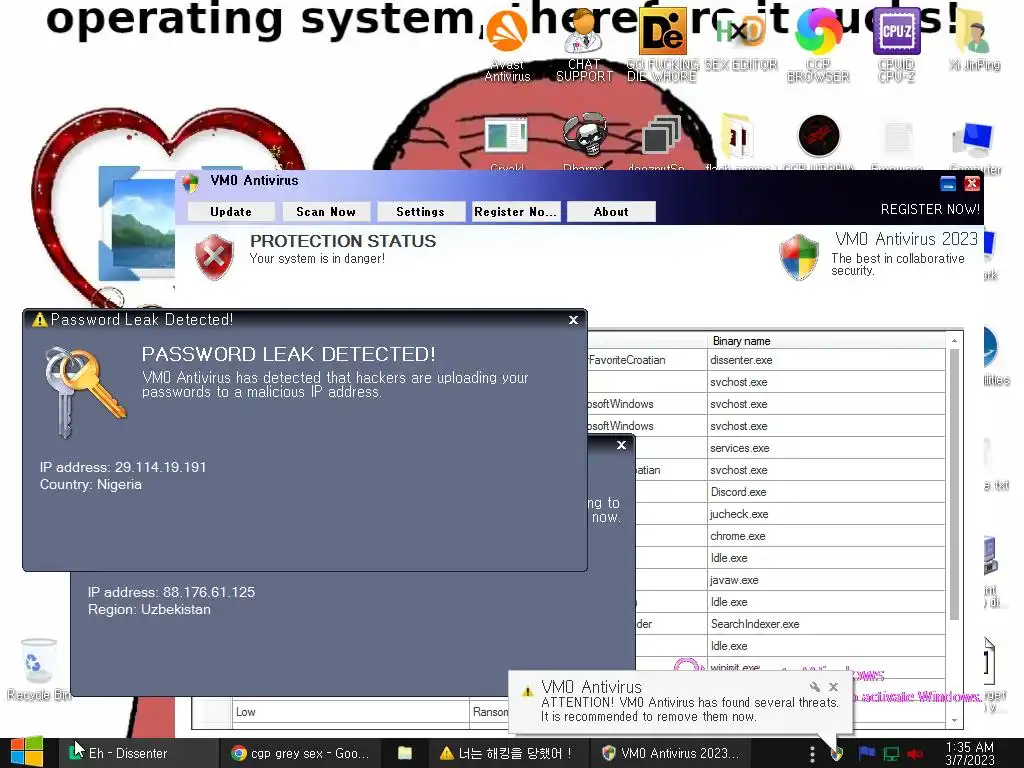Dismiss the VMO Antivirus notification balloon

click(x=833, y=686)
